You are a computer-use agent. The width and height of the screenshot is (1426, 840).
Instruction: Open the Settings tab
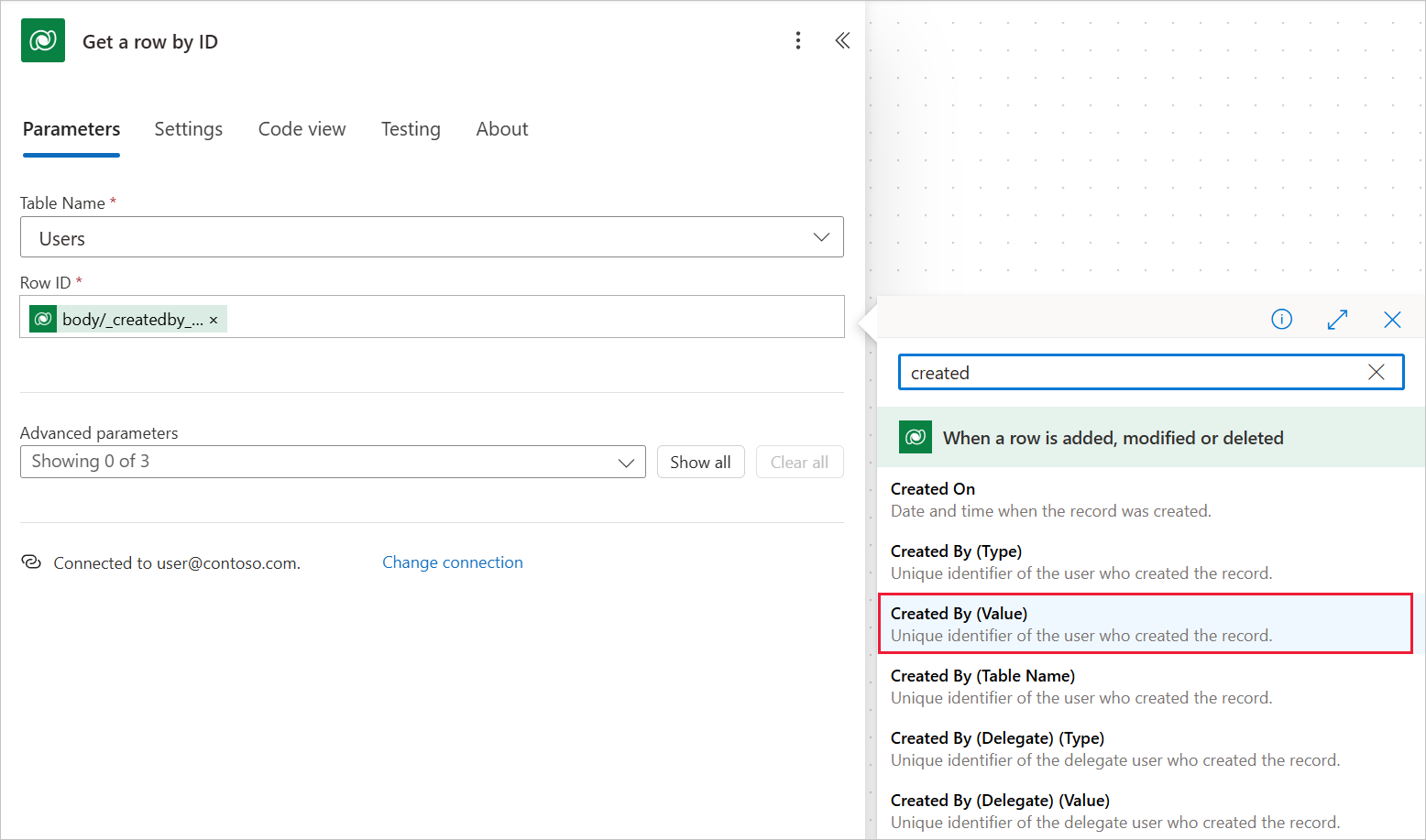[x=188, y=129]
